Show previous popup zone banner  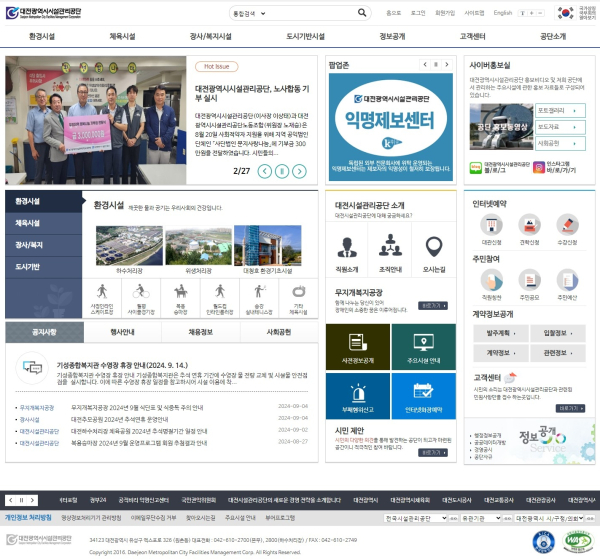pyautogui.click(x=425, y=65)
